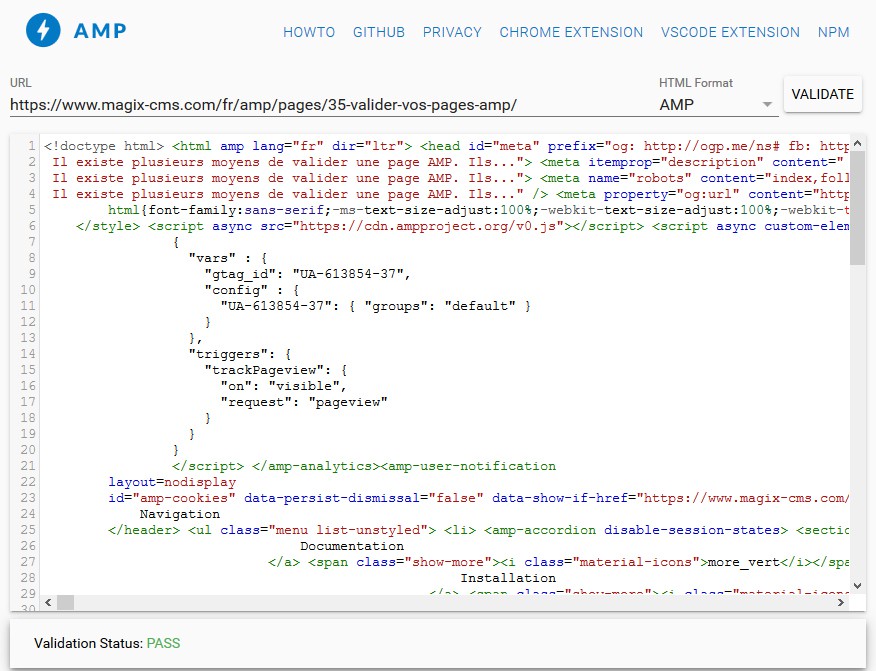Click the scroll up arrow in editor
Image resolution: width=876 pixels, height=671 pixels.
pyautogui.click(x=857, y=143)
